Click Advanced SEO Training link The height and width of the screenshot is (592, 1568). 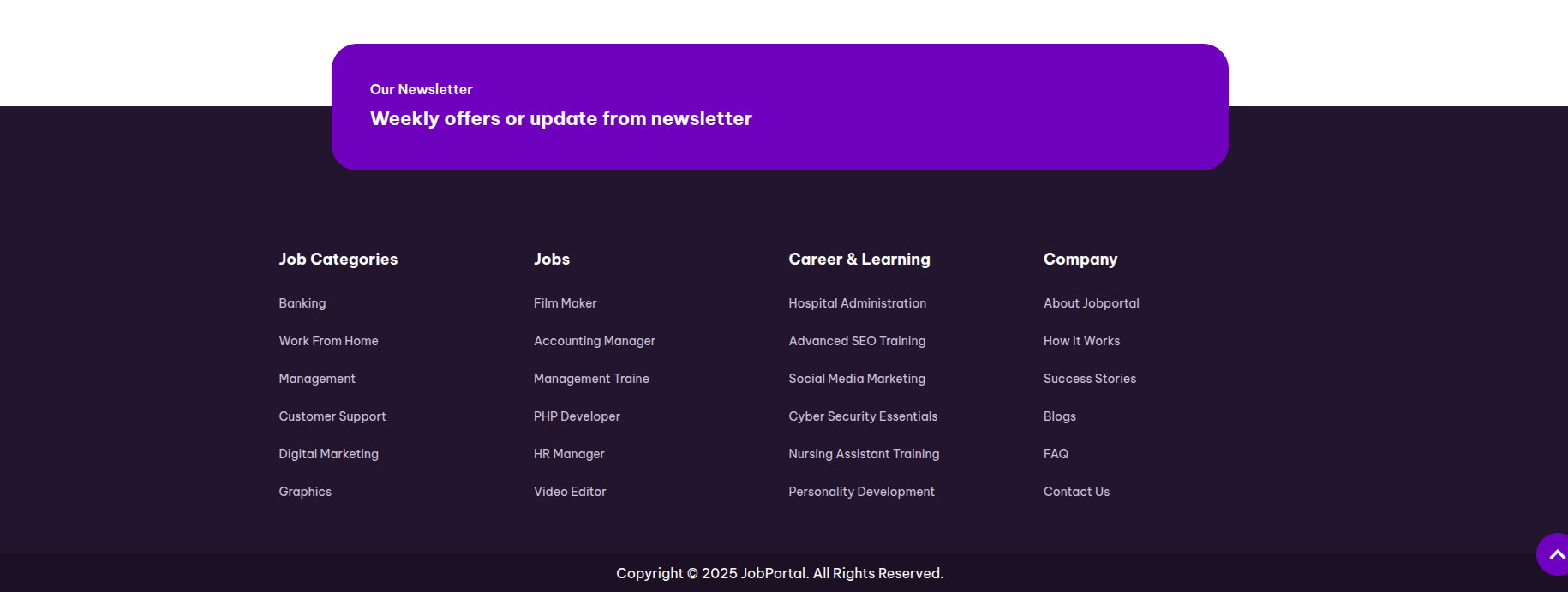click(857, 341)
